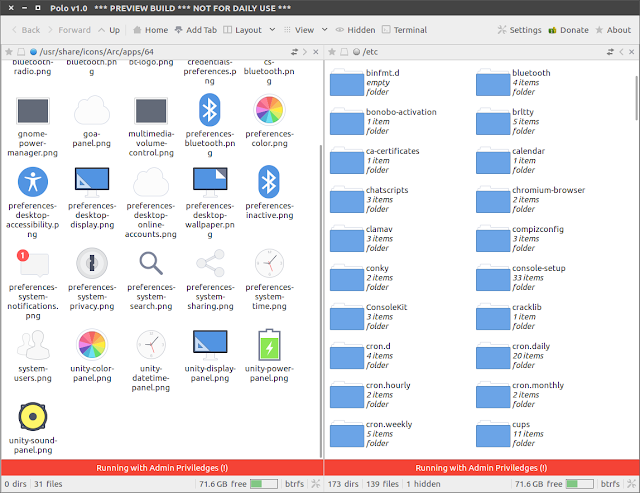This screenshot has height=493, width=640.
Task: Click the Donate button
Action: tap(568, 30)
